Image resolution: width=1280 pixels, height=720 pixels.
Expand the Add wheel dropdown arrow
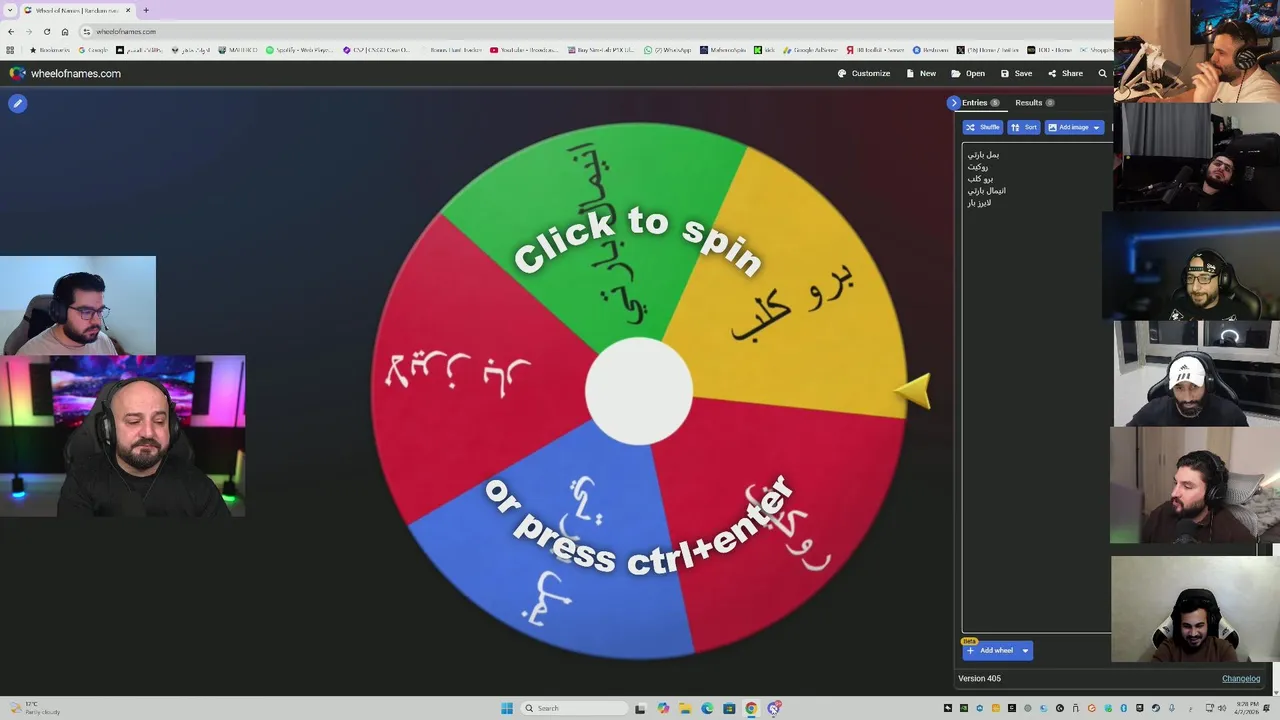click(x=1025, y=651)
